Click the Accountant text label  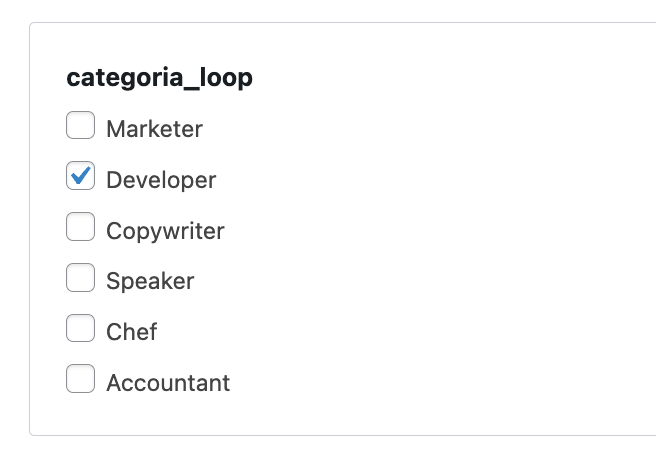point(168,383)
